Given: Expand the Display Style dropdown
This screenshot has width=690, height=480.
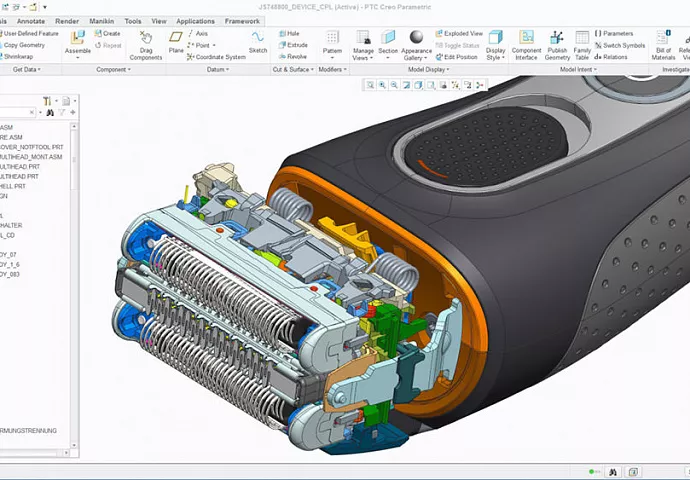Looking at the screenshot, I should click(495, 57).
